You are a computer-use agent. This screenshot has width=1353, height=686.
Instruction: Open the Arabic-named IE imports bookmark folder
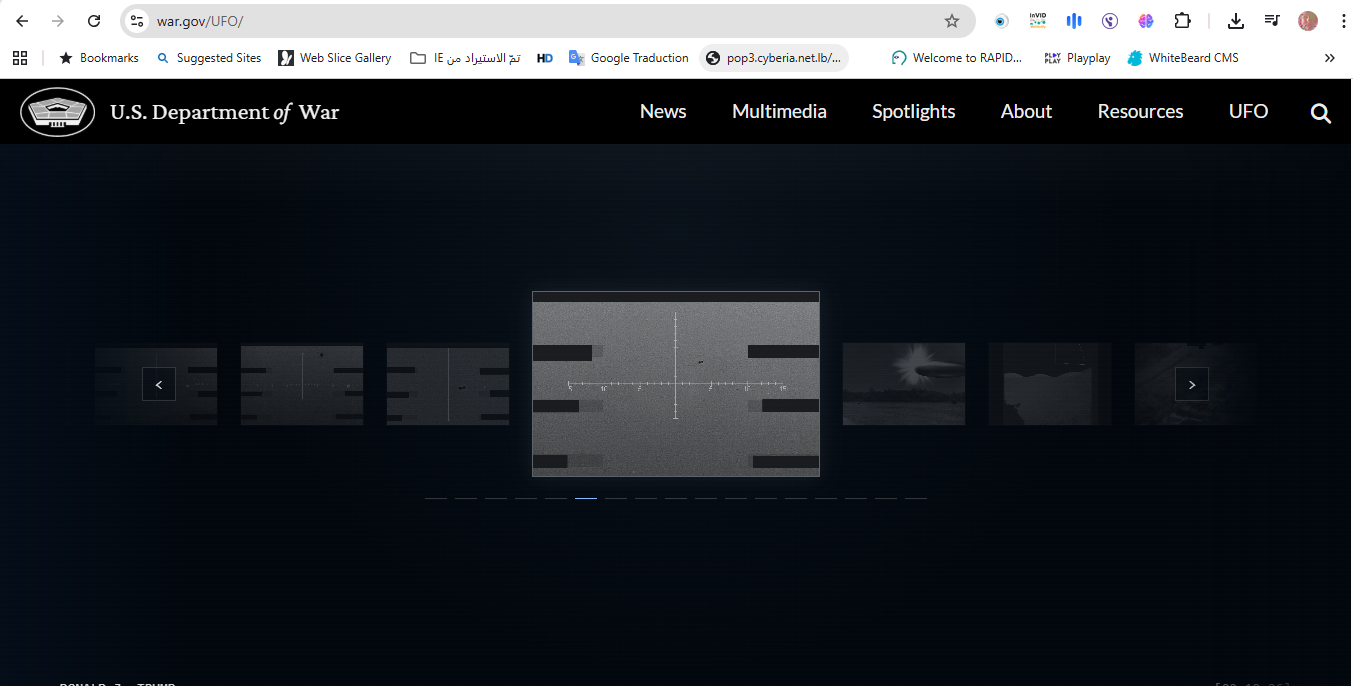tap(466, 58)
